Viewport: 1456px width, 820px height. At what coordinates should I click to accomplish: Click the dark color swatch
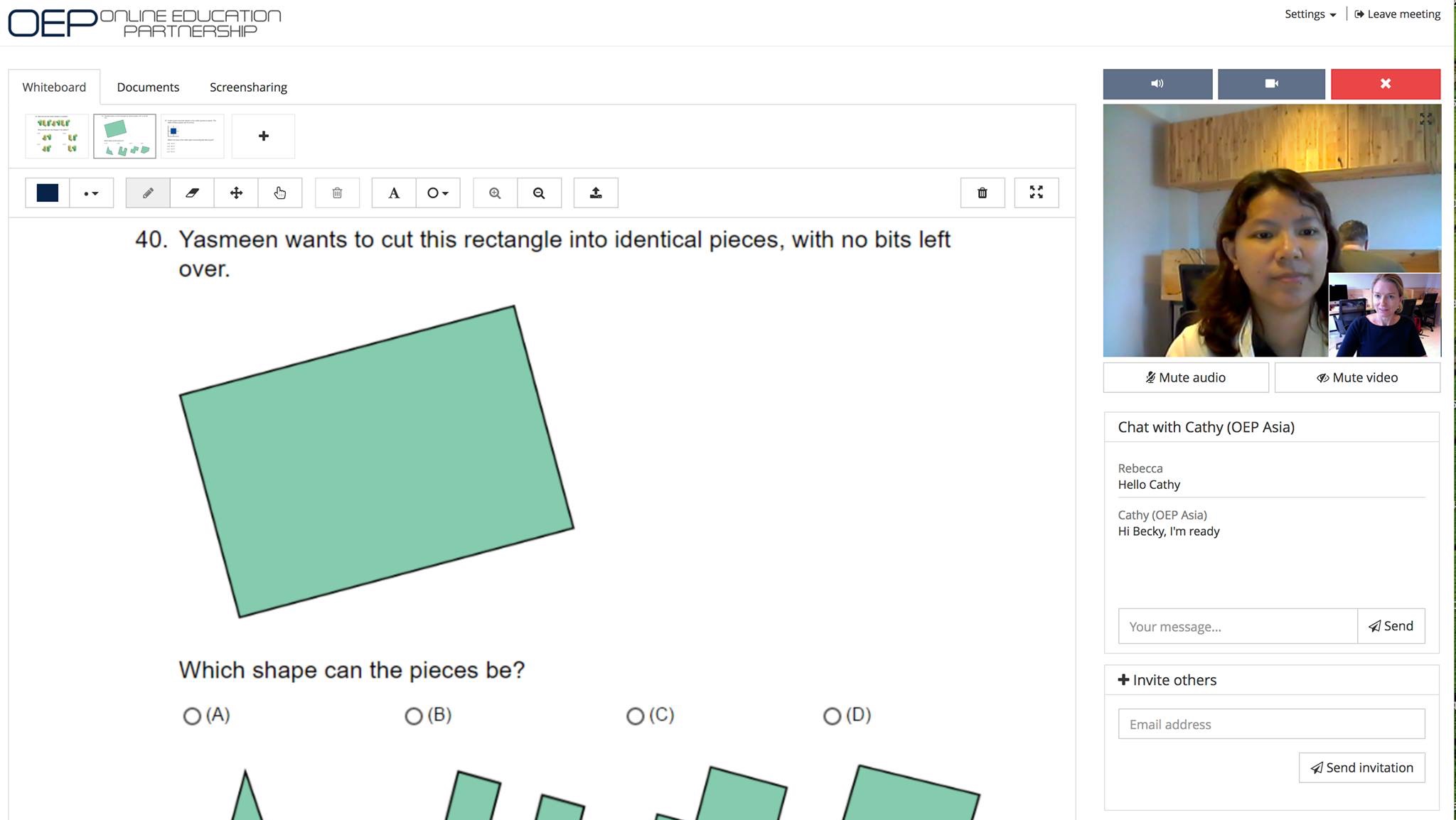[x=47, y=192]
